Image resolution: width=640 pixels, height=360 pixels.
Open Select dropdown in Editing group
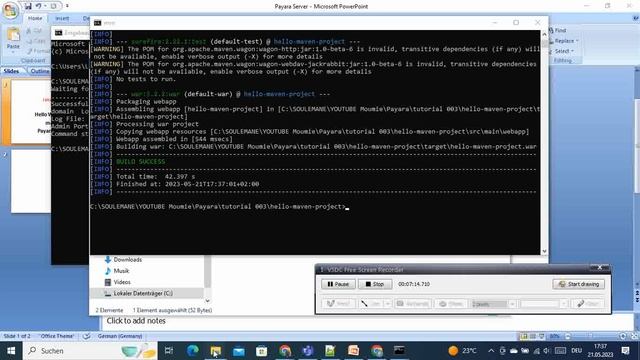[x=572, y=51]
